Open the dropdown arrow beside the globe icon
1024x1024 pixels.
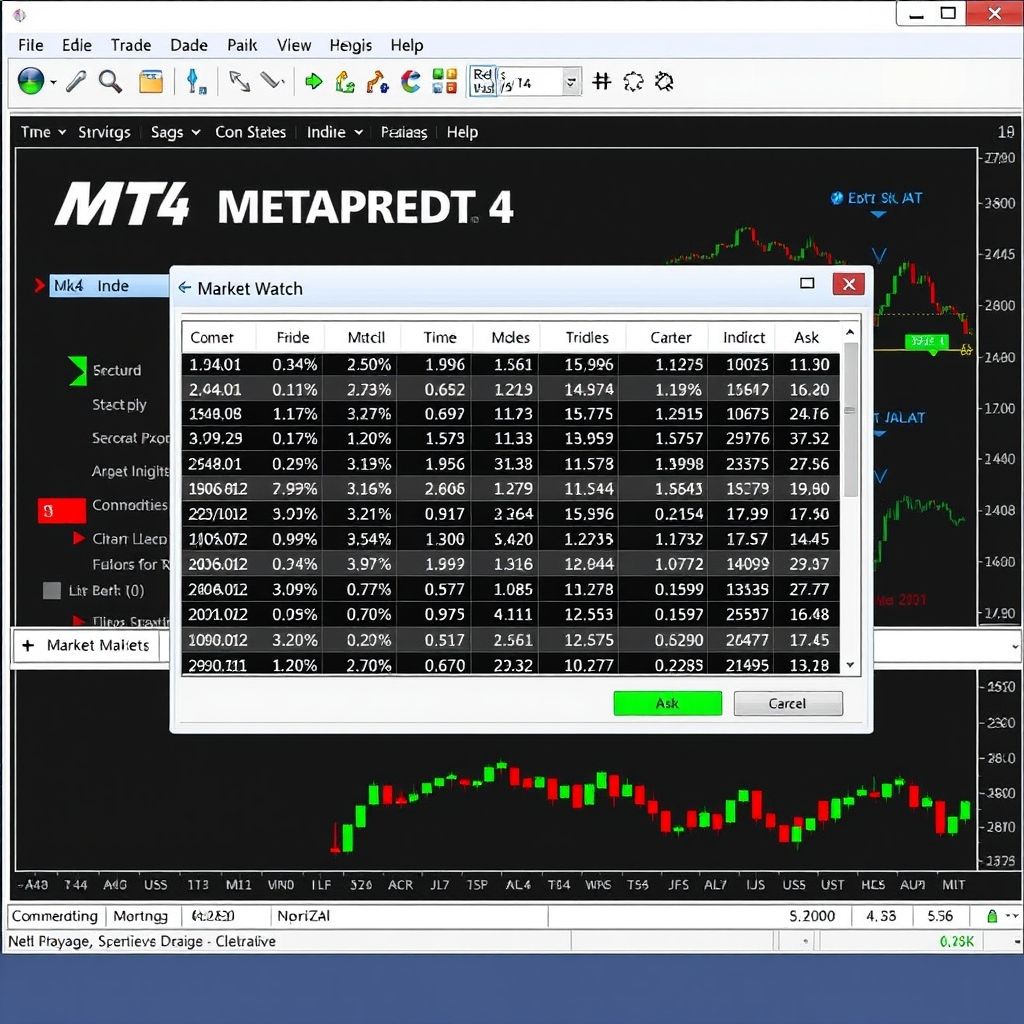point(54,83)
